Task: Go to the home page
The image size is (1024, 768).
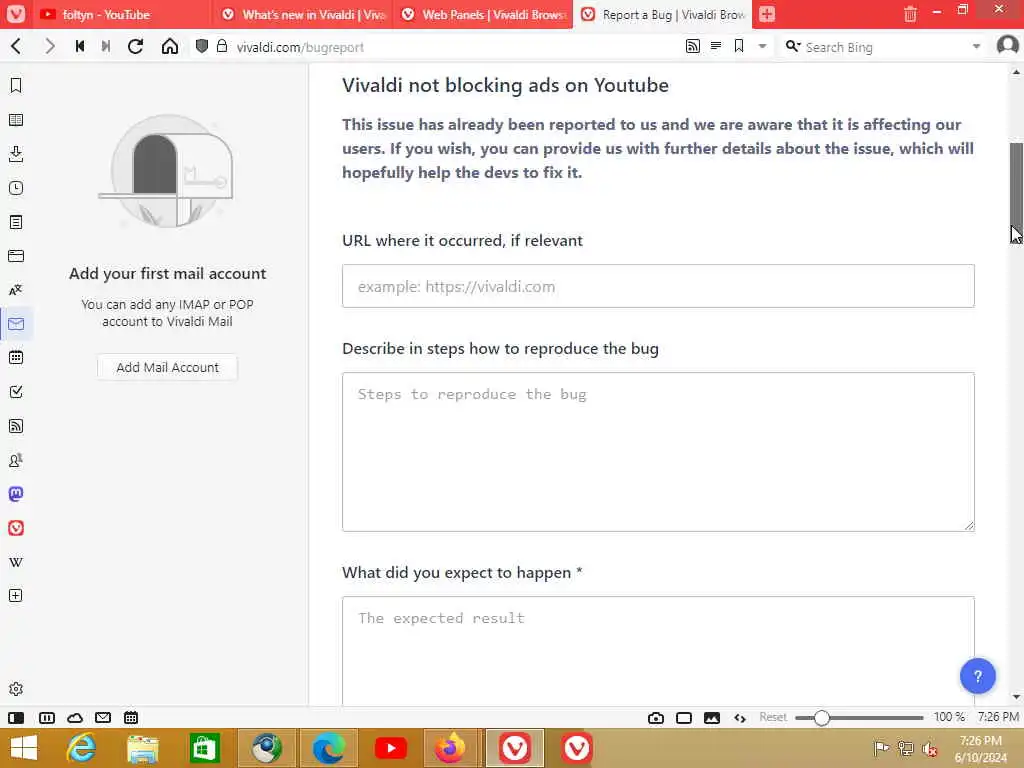Action: pos(170,46)
